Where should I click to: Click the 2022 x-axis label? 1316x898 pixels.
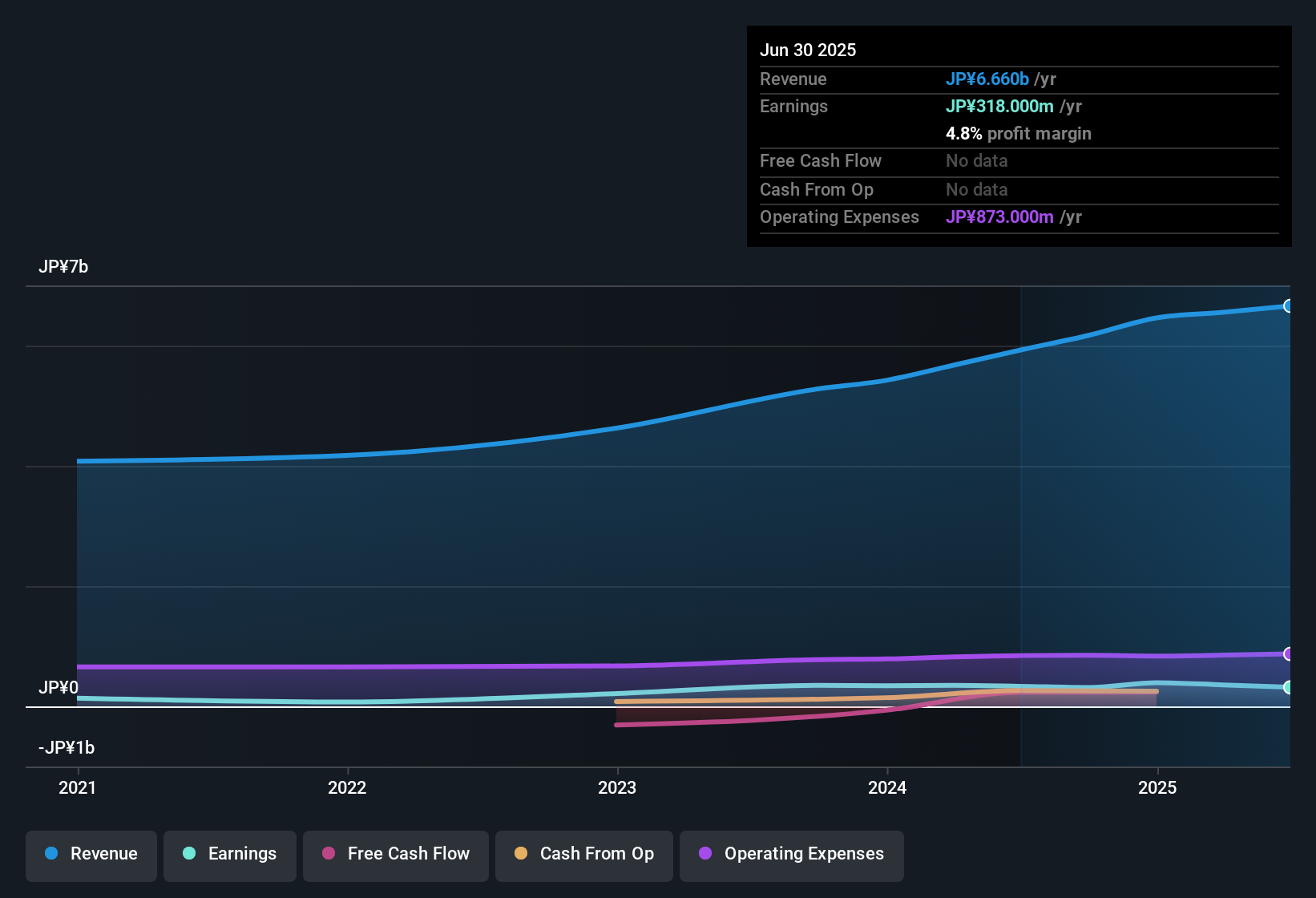click(x=347, y=787)
